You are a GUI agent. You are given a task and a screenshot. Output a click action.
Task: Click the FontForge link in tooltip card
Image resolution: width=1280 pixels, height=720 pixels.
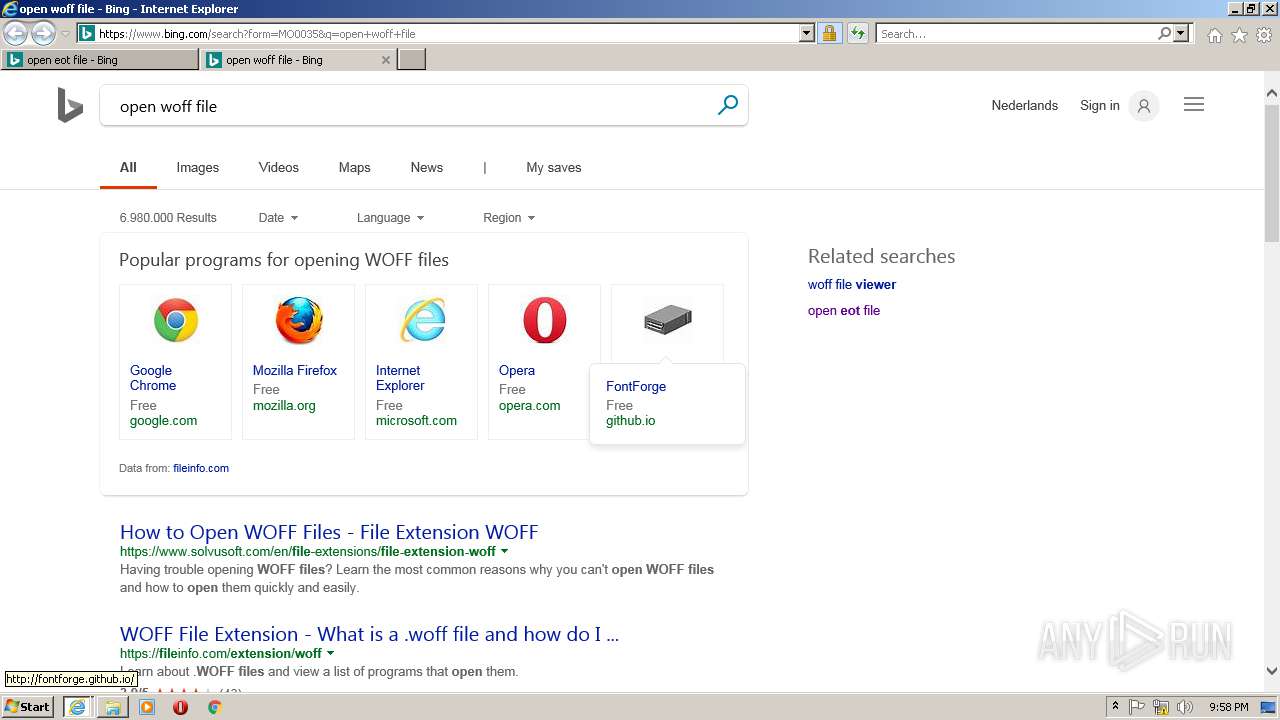click(635, 386)
